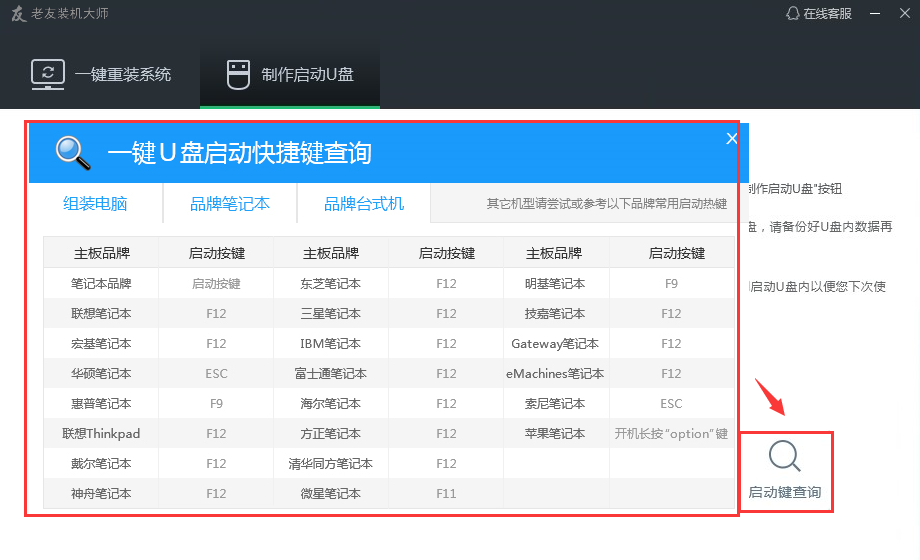Viewport: 920px width, 560px height.
Task: Click the magnifier icon in dialog header
Action: (x=73, y=153)
